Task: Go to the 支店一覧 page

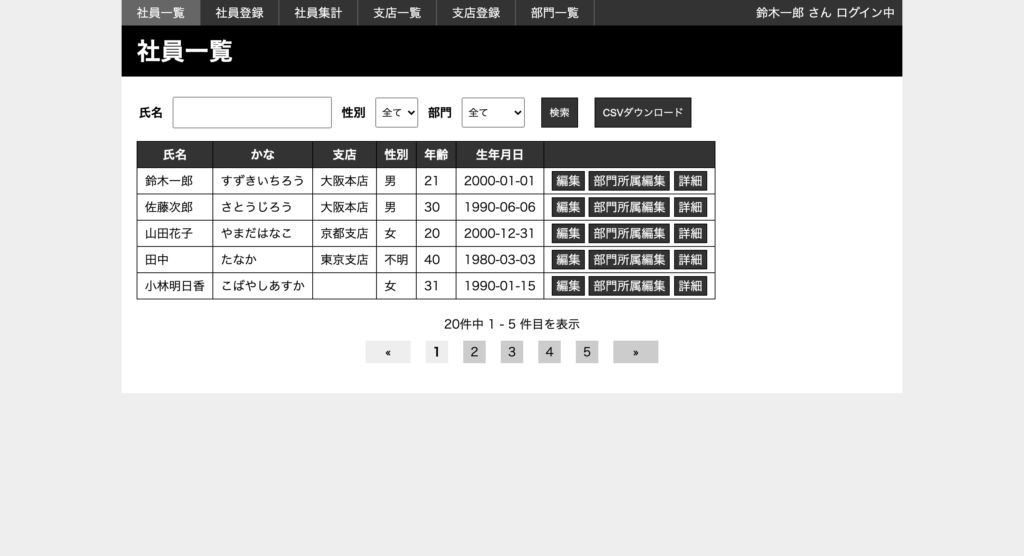Action: click(x=397, y=13)
